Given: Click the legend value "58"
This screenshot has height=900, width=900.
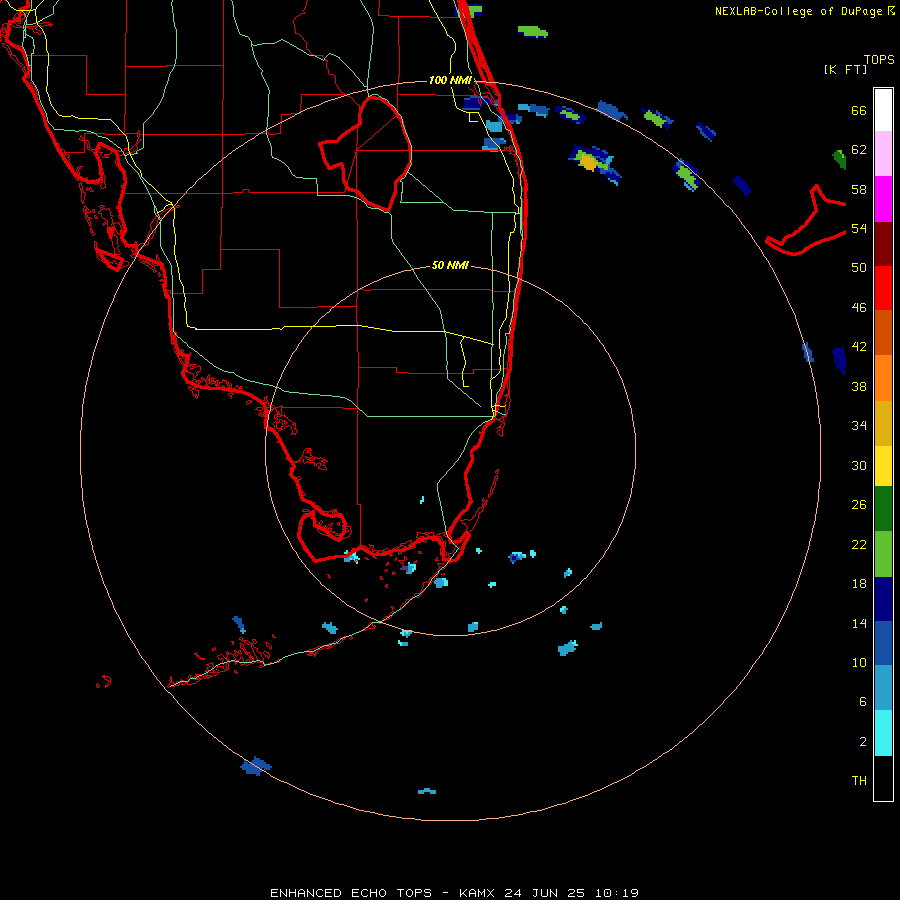Looking at the screenshot, I should [x=859, y=189].
